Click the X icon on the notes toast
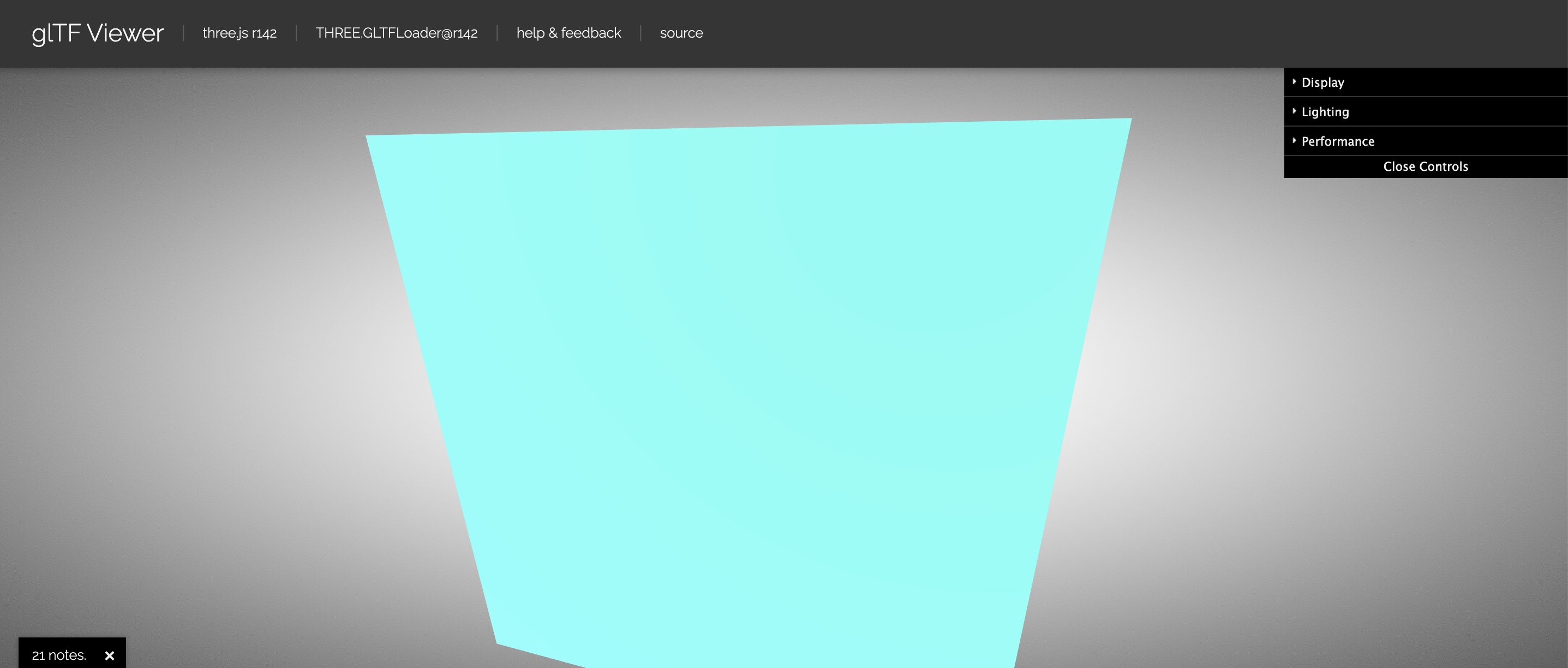 click(110, 655)
